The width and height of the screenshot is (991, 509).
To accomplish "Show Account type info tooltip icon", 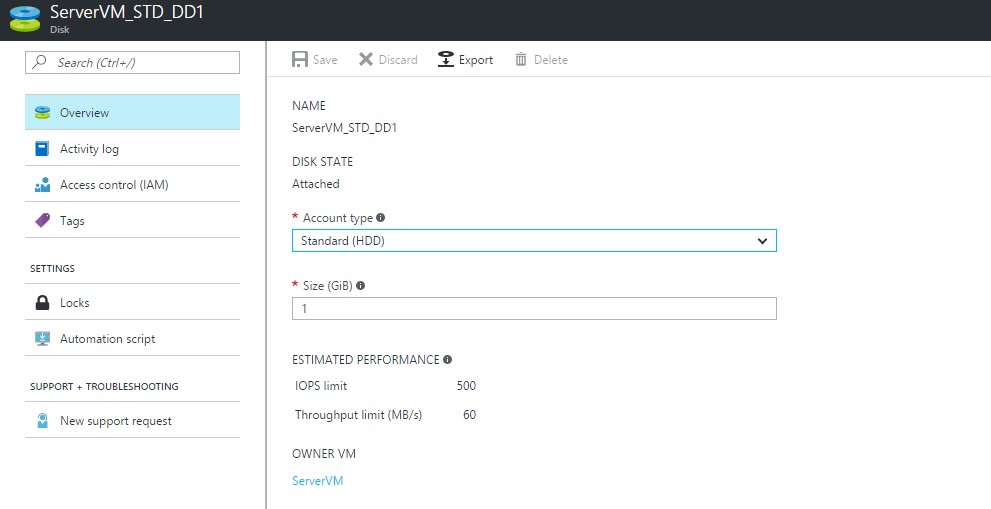I will click(x=381, y=218).
